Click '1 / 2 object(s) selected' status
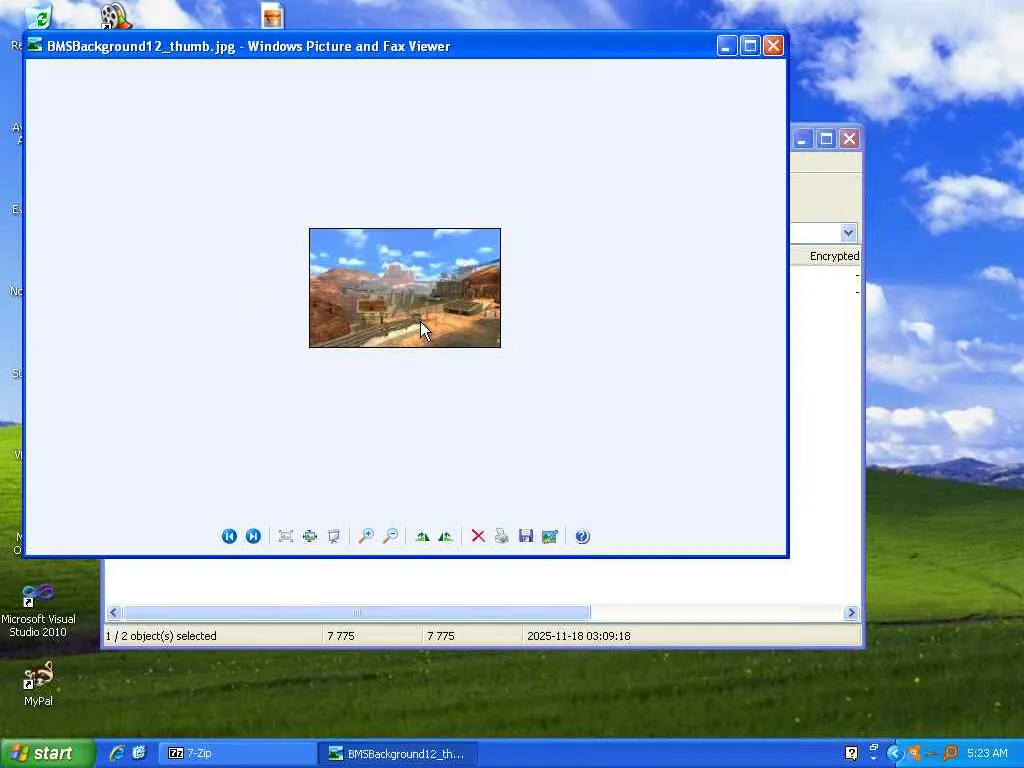Screen dimensions: 1024x768 161,636
